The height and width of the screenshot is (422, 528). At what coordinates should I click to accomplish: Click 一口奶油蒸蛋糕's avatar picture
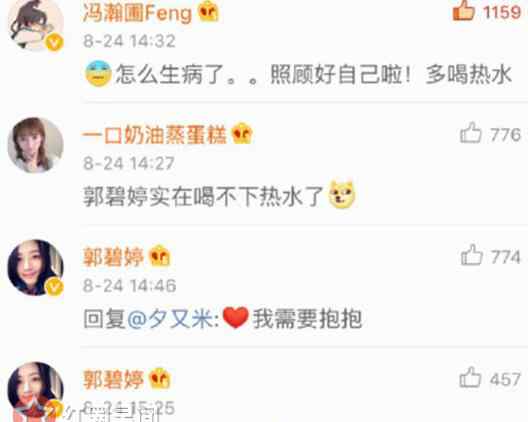pyautogui.click(x=35, y=145)
